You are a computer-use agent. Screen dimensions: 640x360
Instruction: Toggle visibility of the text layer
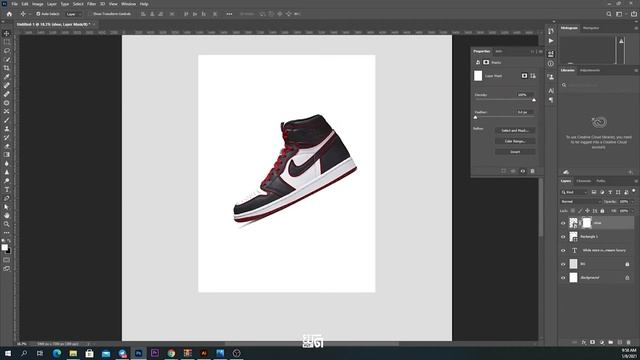click(x=563, y=251)
